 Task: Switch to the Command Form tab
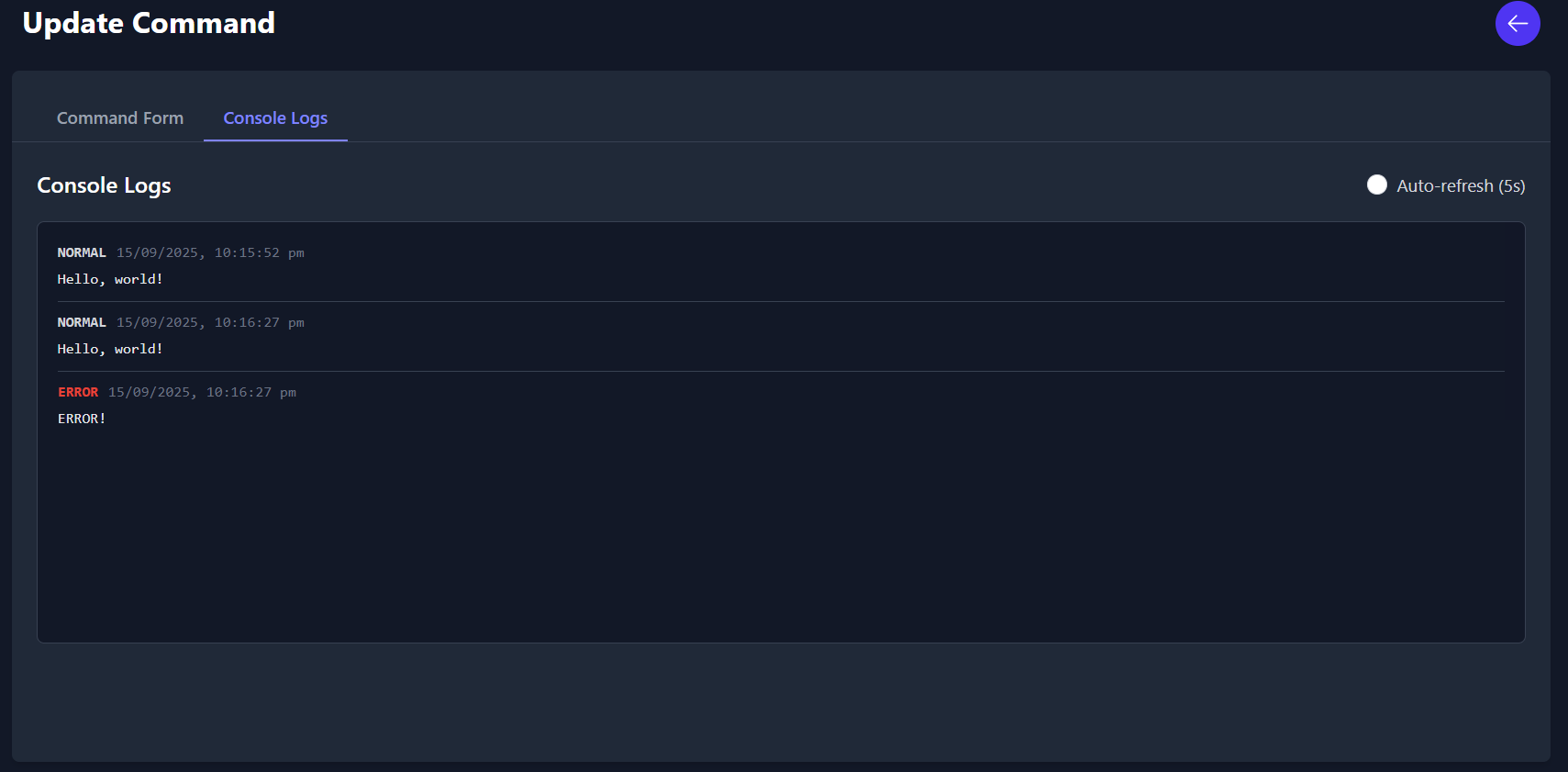119,117
